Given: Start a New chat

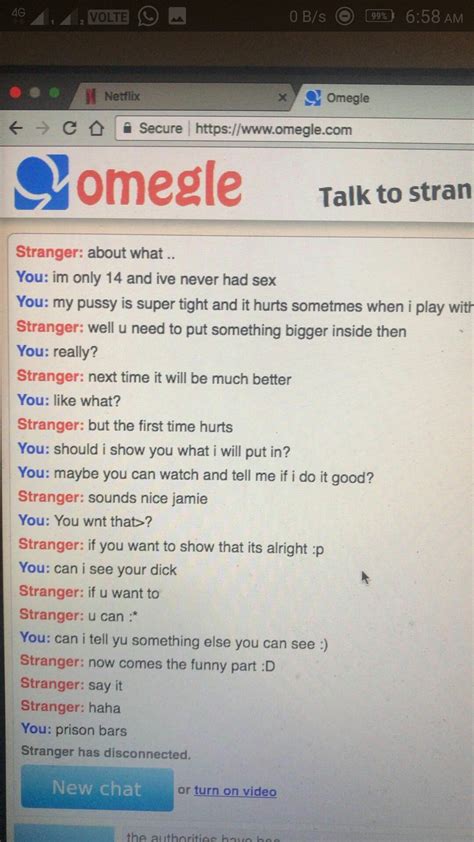Looking at the screenshot, I should pos(97,788).
